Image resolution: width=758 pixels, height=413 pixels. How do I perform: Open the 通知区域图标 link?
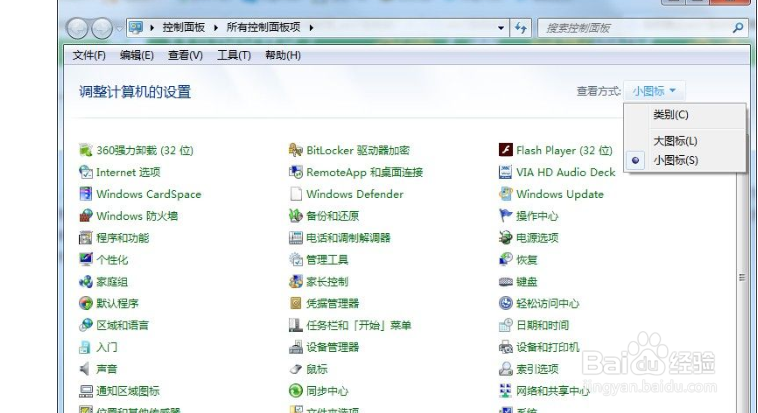point(128,391)
